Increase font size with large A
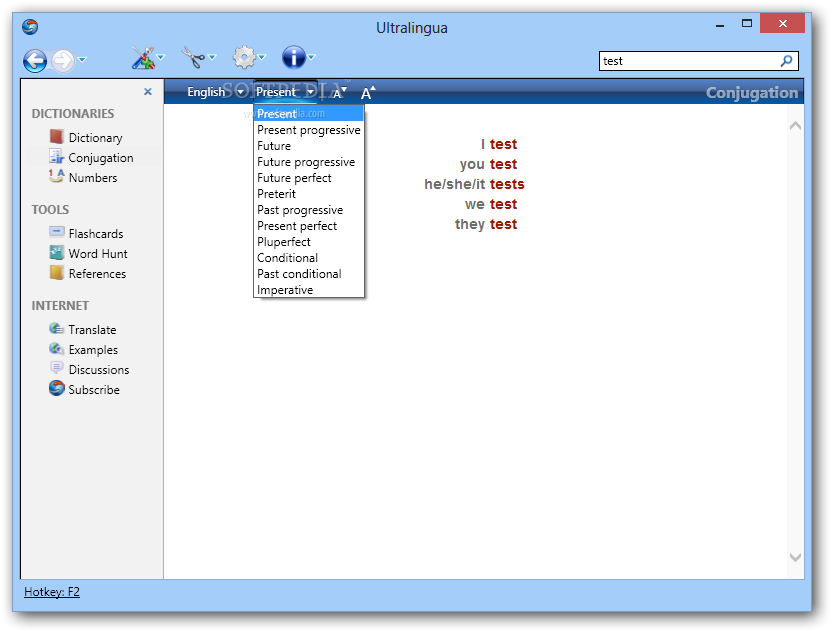This screenshot has height=632, width=832. click(x=368, y=93)
